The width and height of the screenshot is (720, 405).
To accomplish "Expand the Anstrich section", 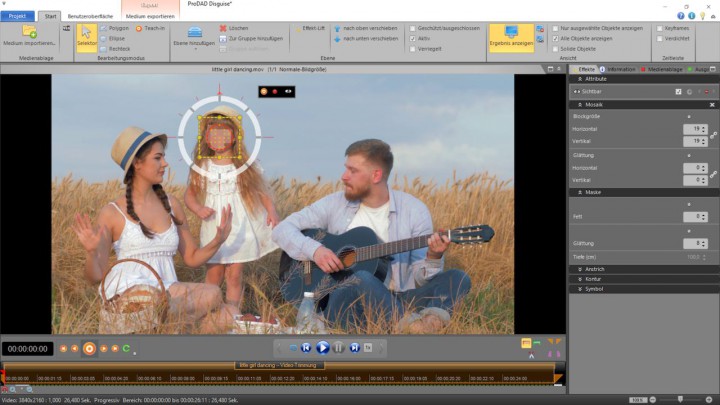I will tap(594, 269).
